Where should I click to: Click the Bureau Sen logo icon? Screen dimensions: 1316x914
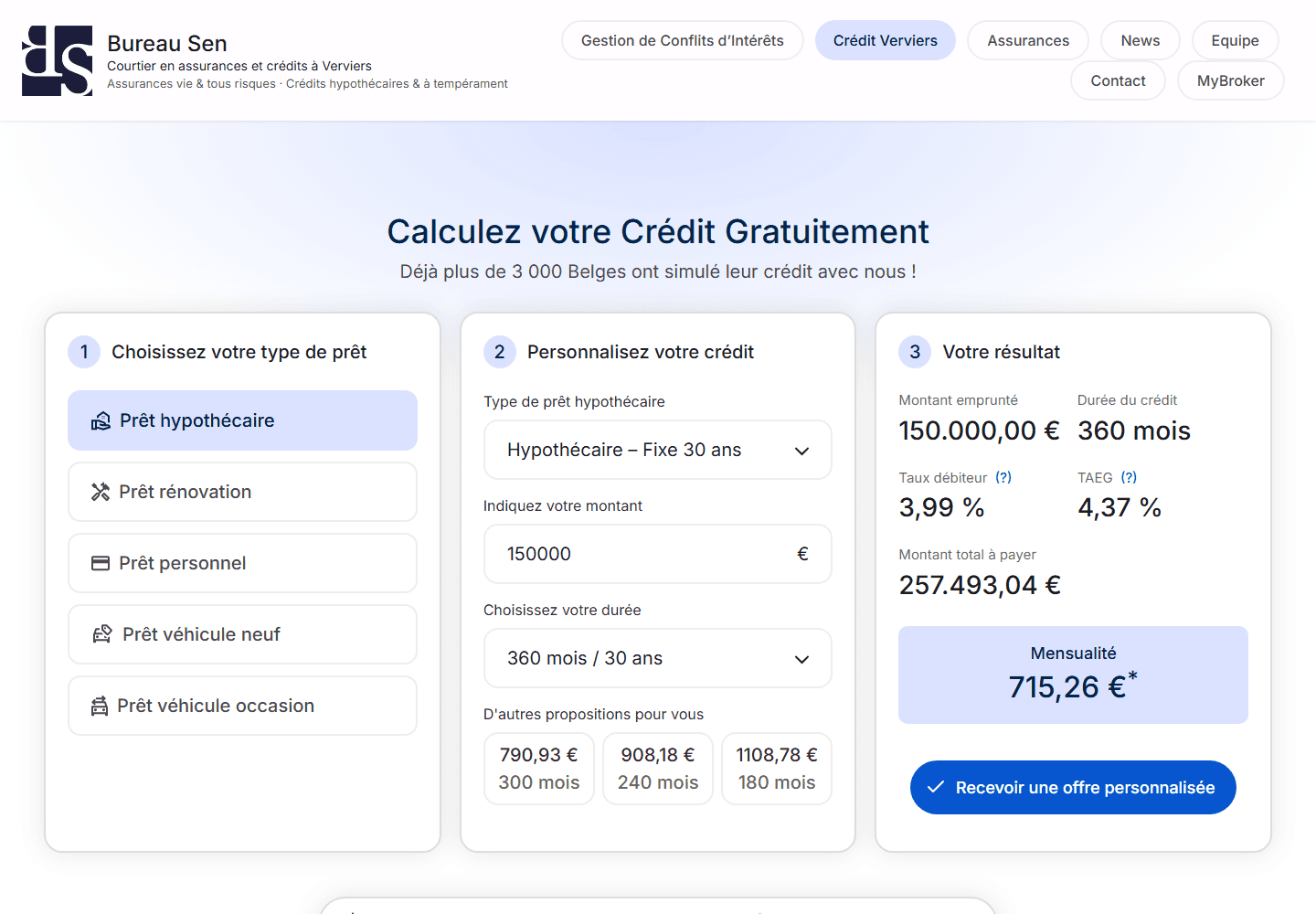click(58, 60)
